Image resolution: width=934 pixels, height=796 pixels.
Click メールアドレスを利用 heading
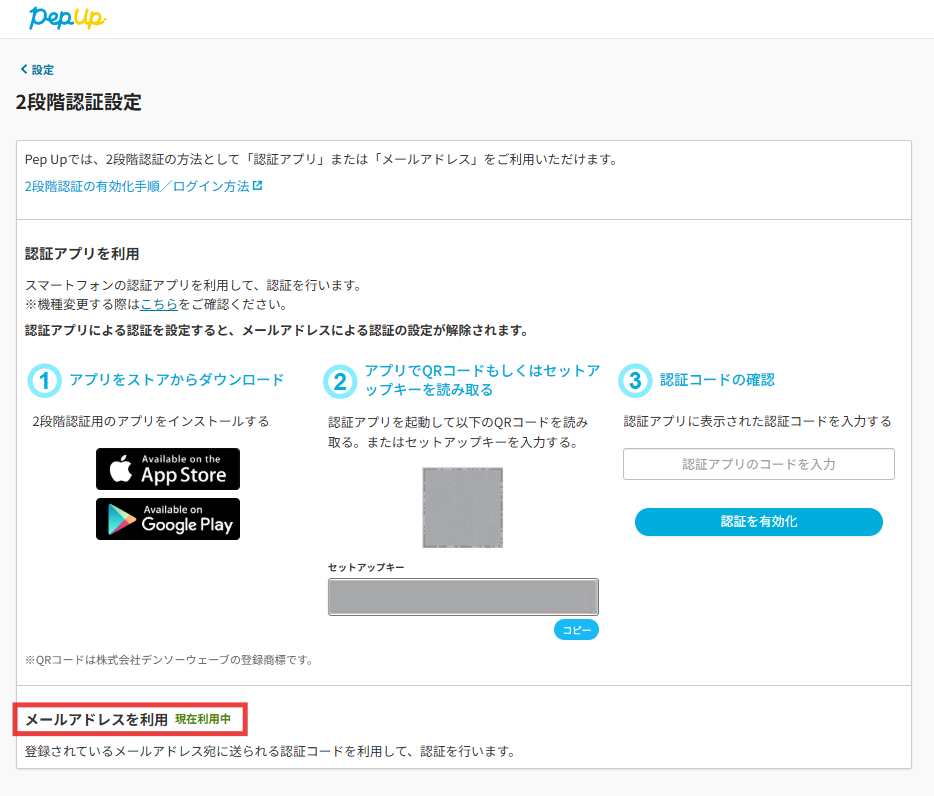coord(96,720)
